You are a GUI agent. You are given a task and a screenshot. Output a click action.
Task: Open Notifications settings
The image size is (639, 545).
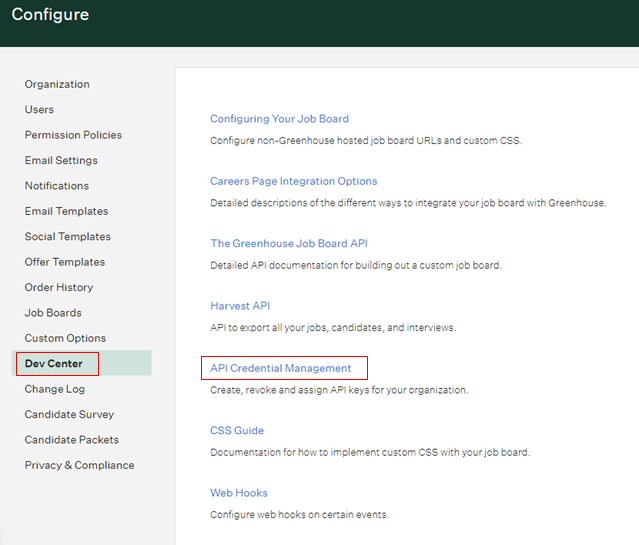(x=57, y=185)
